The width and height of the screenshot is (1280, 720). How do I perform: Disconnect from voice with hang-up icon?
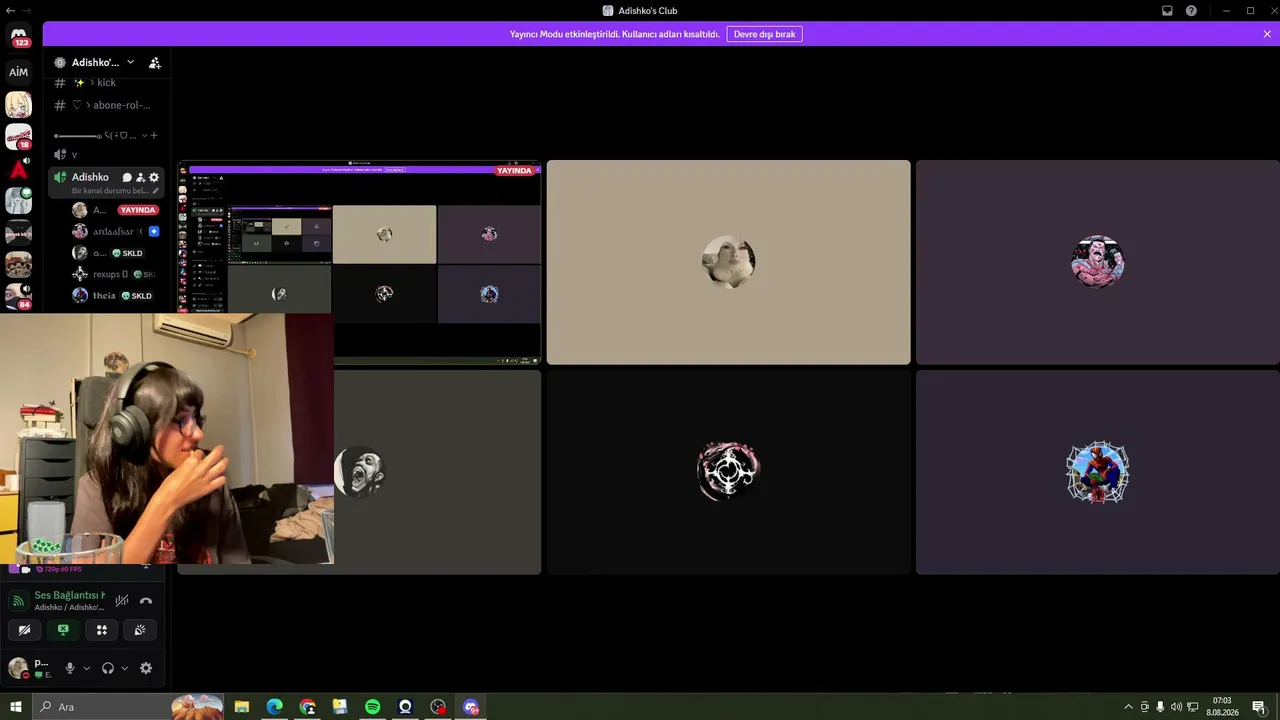pyautogui.click(x=146, y=601)
